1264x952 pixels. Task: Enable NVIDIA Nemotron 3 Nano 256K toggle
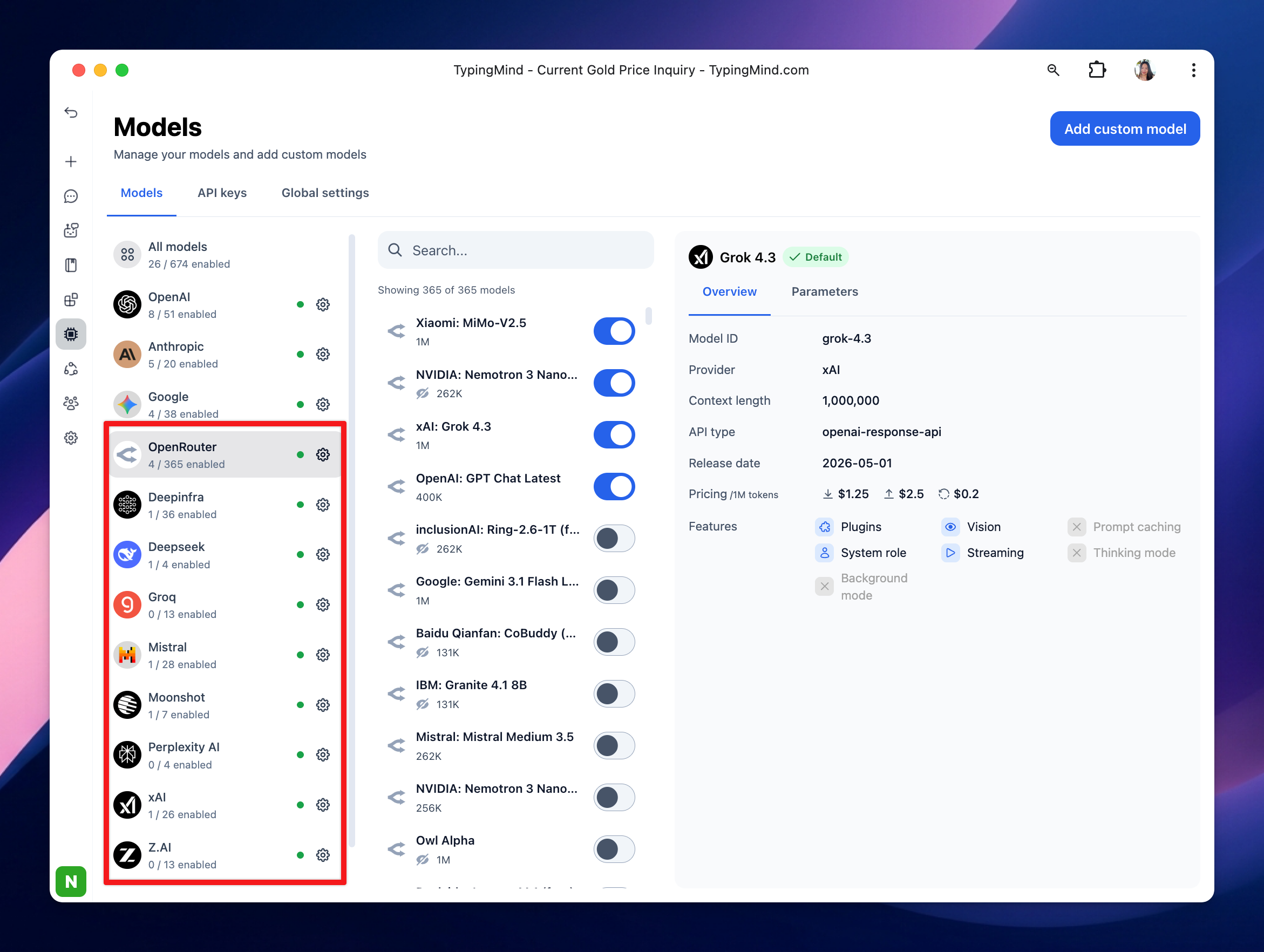tap(614, 798)
